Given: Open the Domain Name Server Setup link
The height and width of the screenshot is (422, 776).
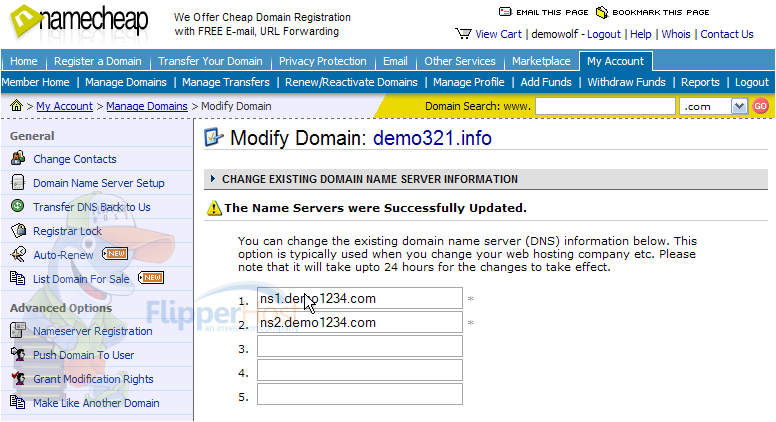Looking at the screenshot, I should pos(98,183).
